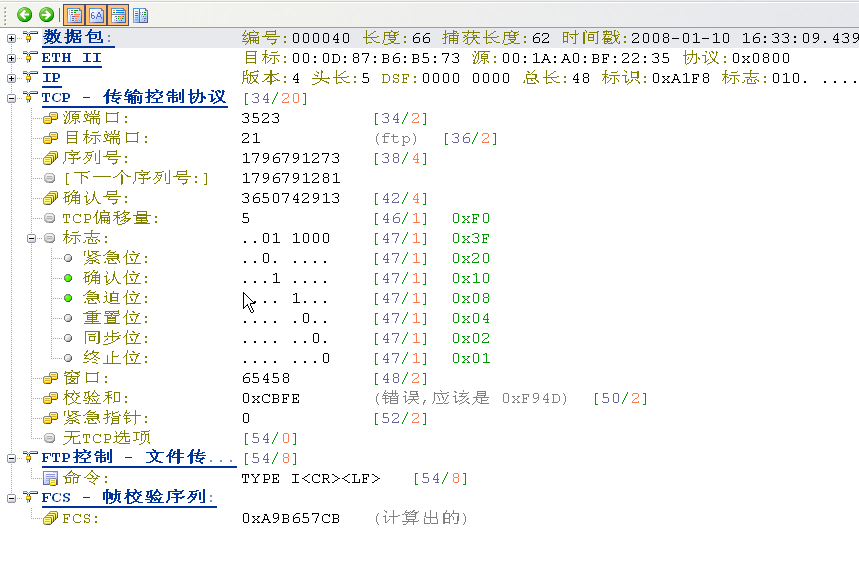Click the icon beside 源端口
Viewport: 859px width, 587px height.
50,118
